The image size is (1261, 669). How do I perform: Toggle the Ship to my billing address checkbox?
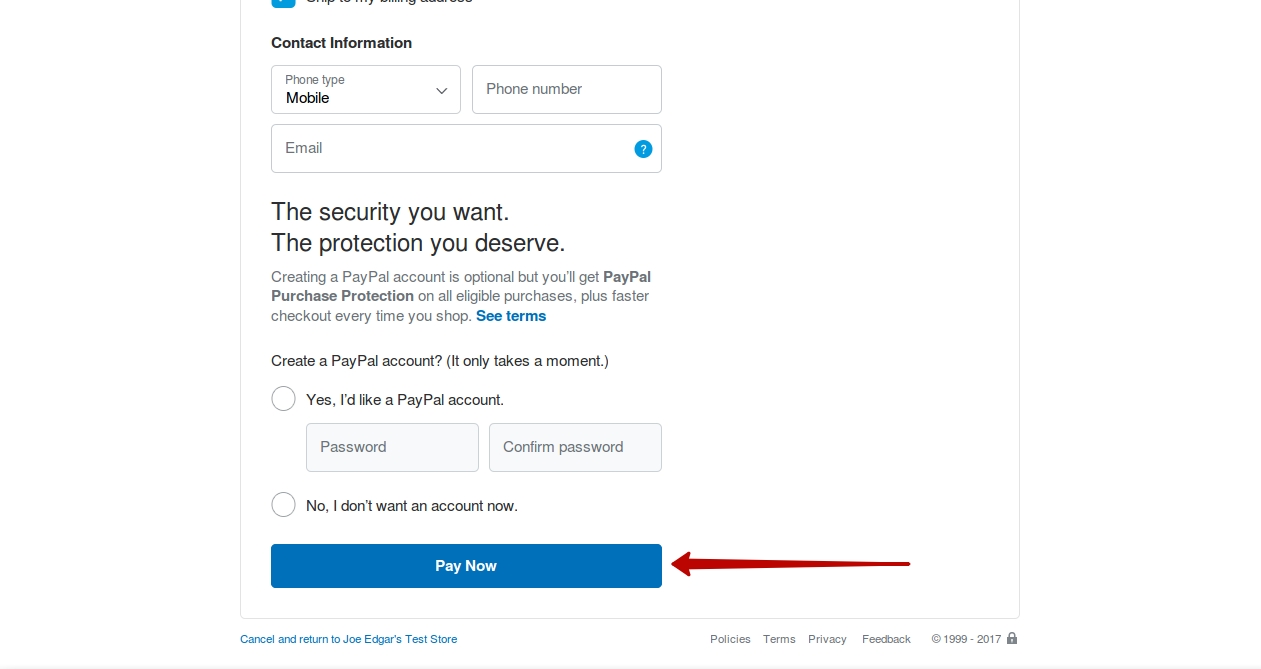[x=283, y=2]
